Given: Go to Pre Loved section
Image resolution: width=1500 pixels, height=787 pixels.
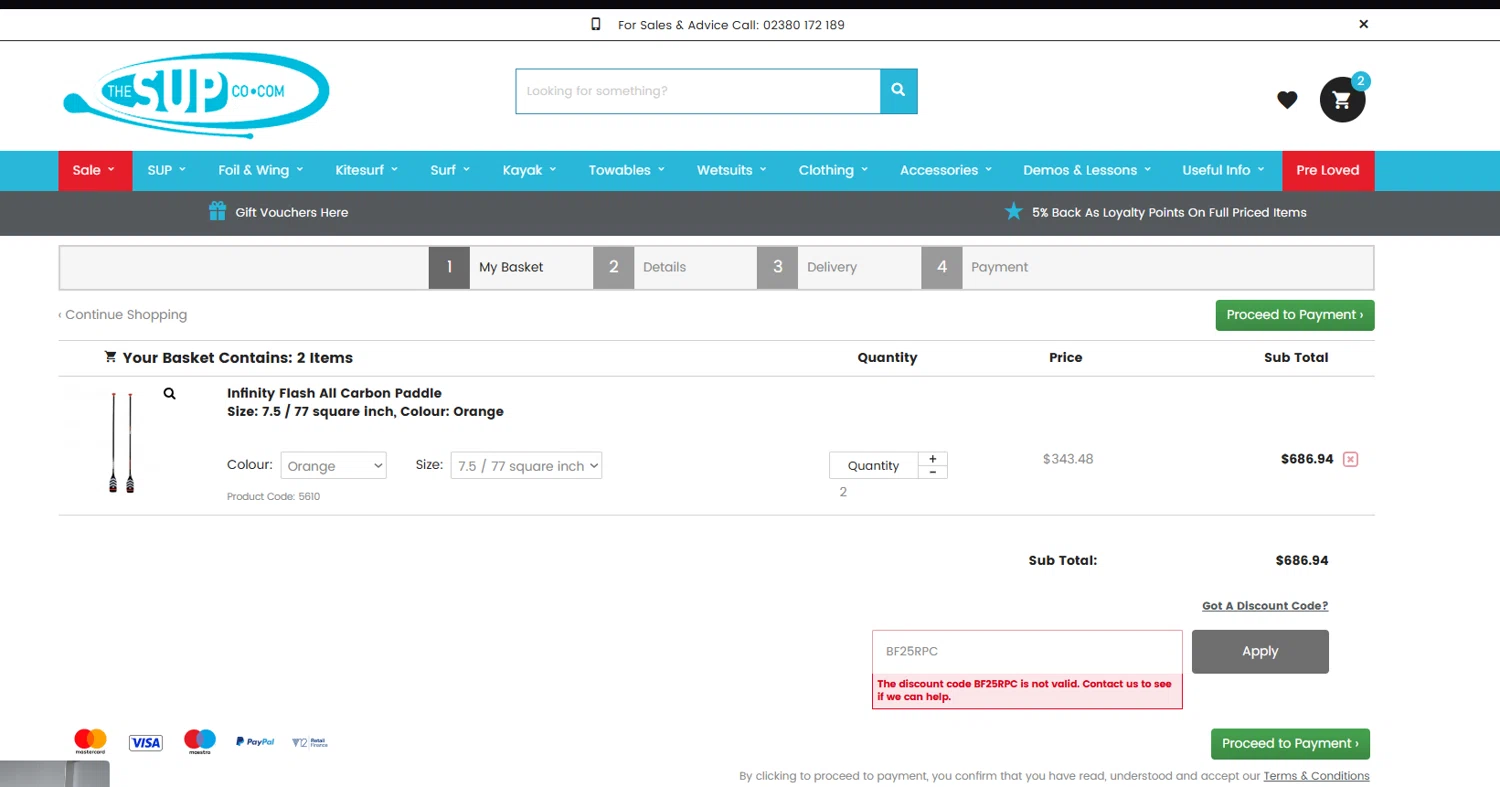Looking at the screenshot, I should click(x=1328, y=170).
